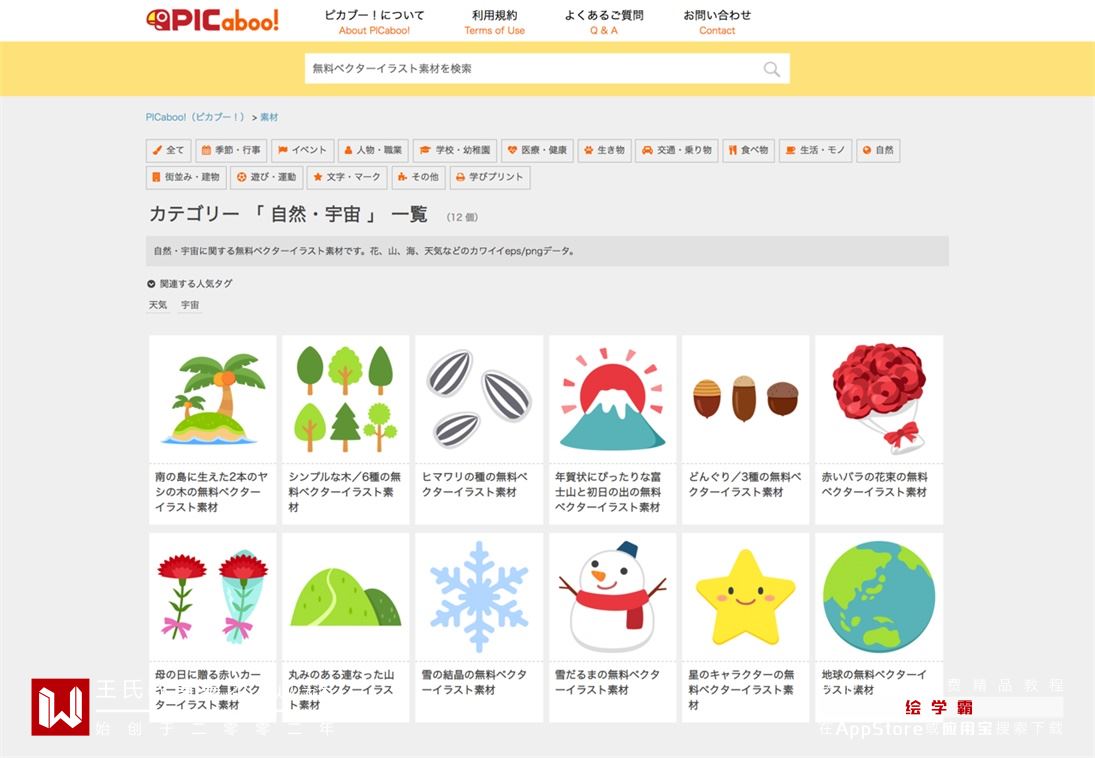Click the 天気 popular tag
Viewport: 1095px width, 758px height.
point(158,305)
